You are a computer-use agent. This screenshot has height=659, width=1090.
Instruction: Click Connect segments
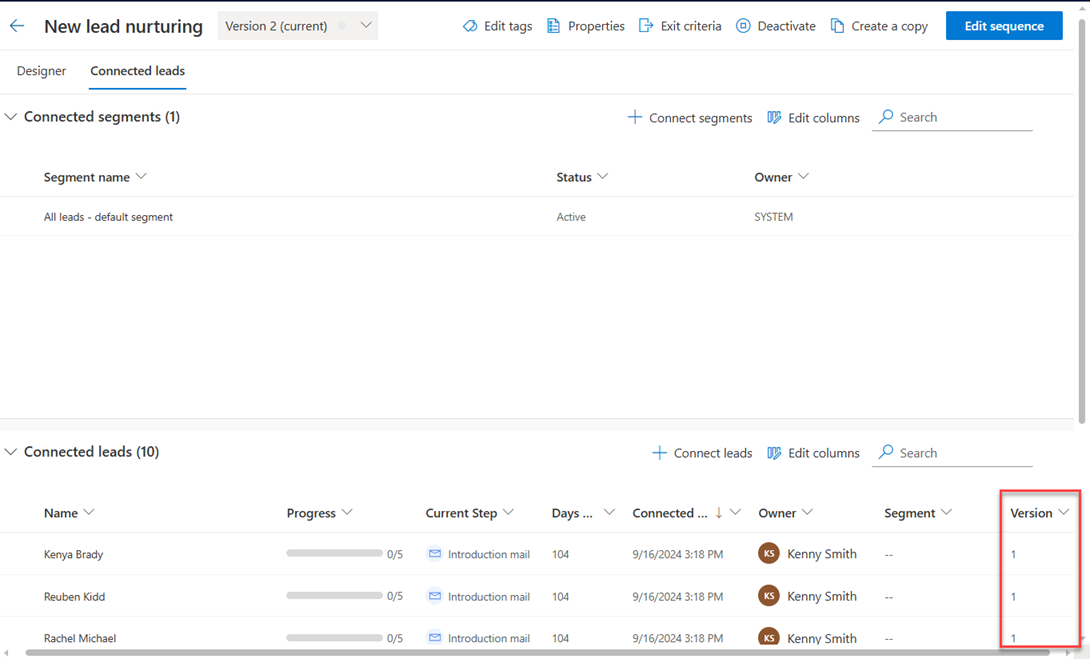tap(690, 117)
